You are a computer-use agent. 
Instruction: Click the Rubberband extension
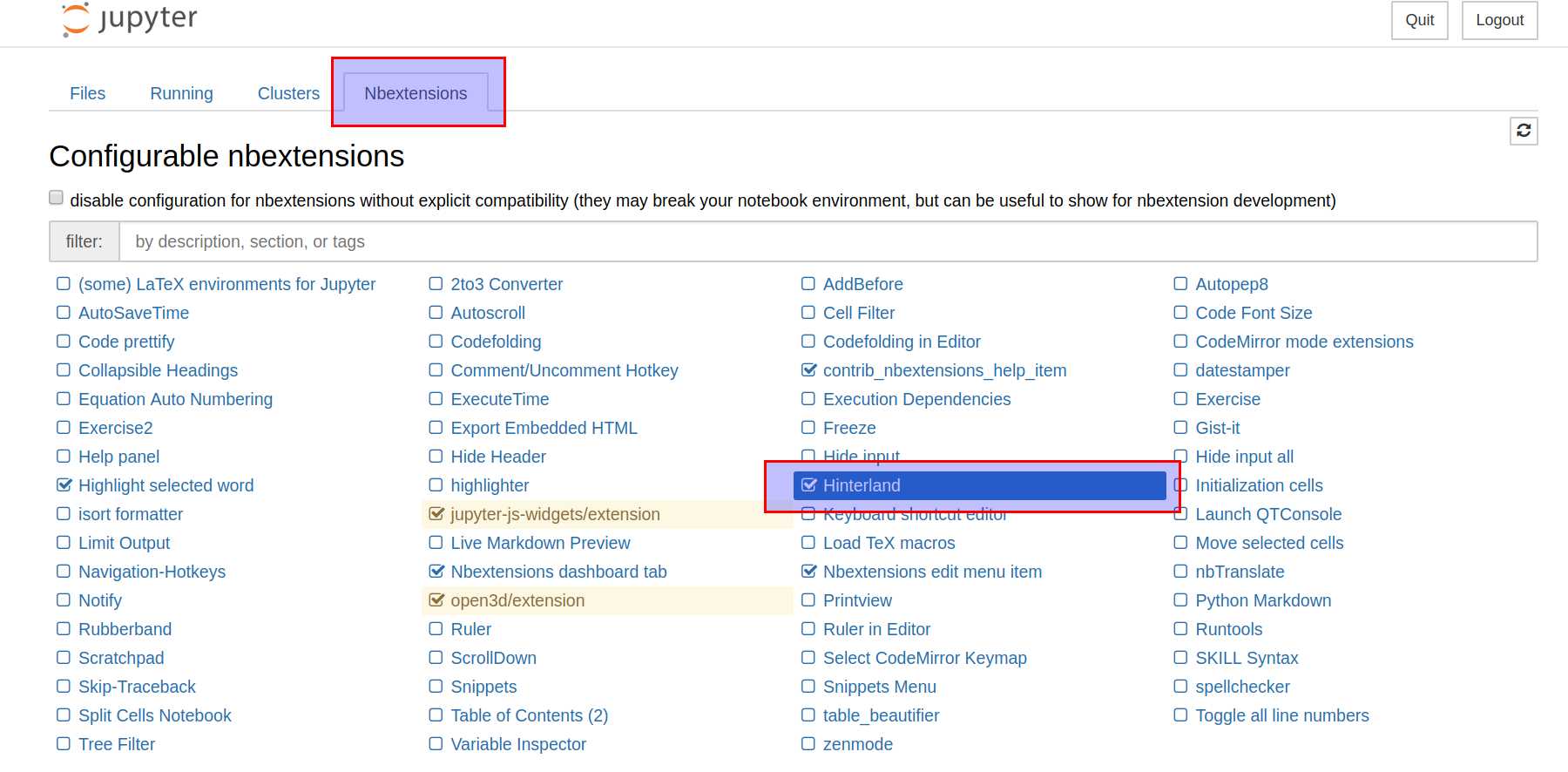coord(125,629)
